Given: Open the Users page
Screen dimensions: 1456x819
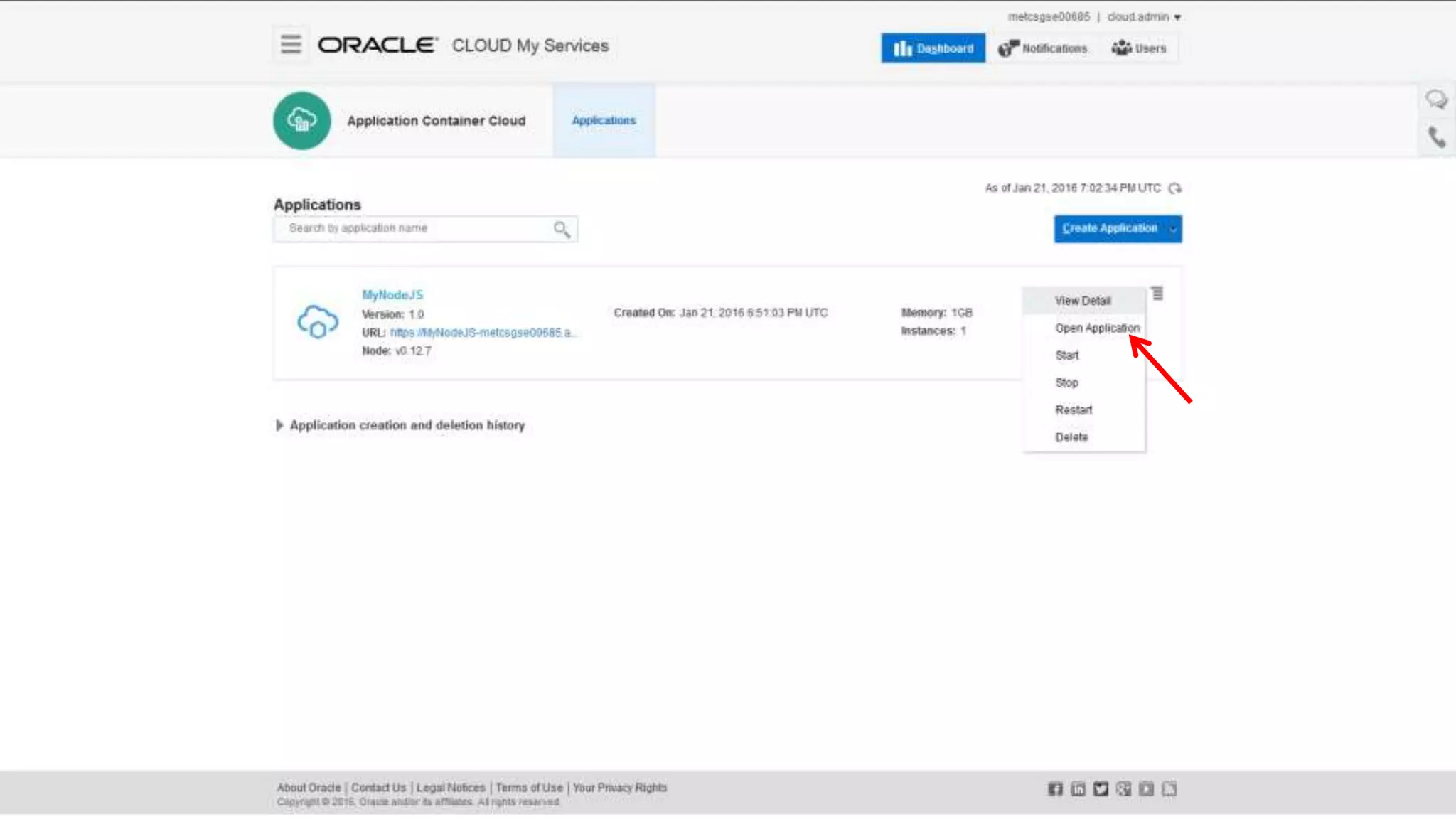Looking at the screenshot, I should coord(1139,48).
